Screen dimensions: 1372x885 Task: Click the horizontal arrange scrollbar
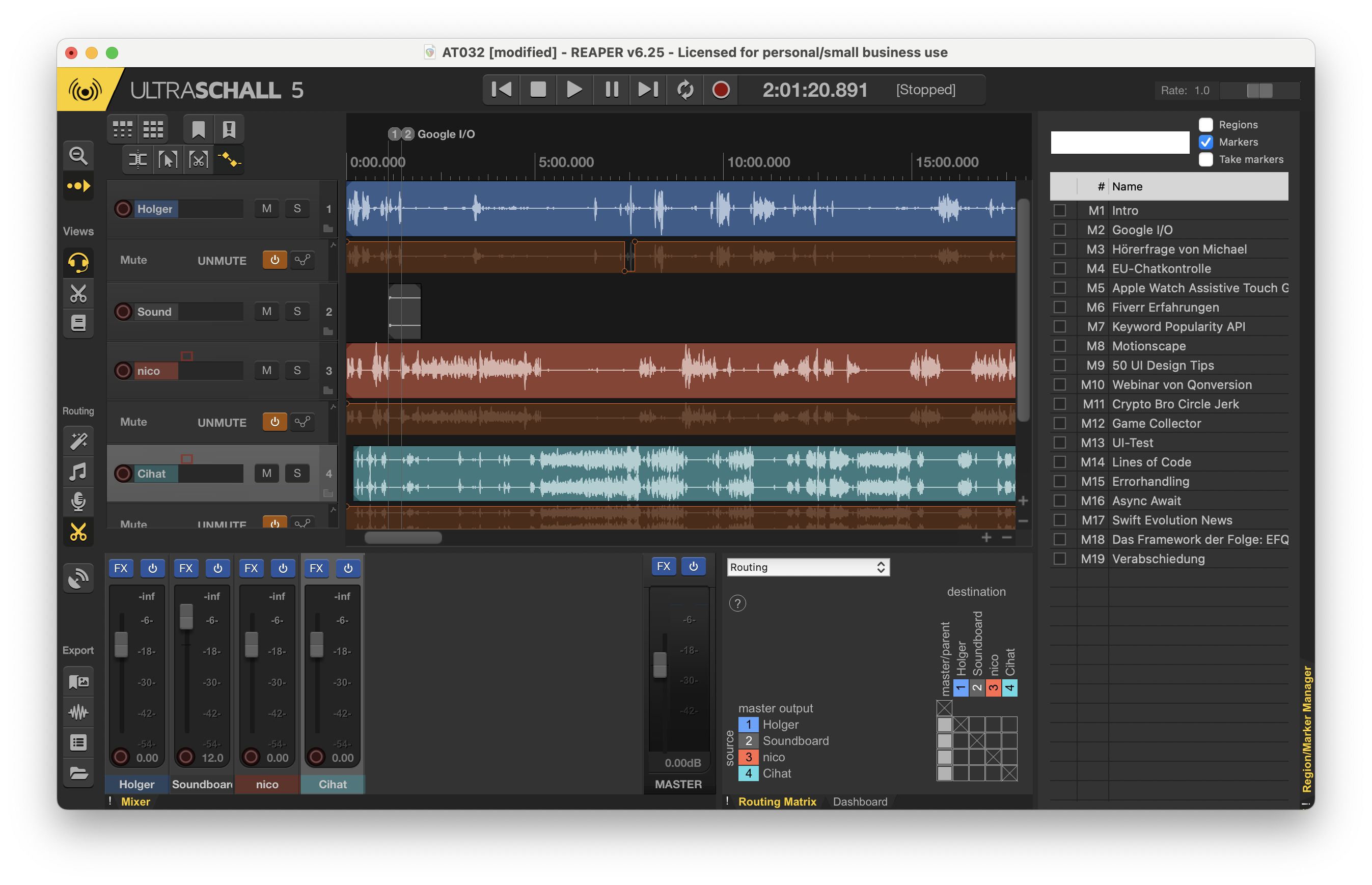click(x=403, y=538)
